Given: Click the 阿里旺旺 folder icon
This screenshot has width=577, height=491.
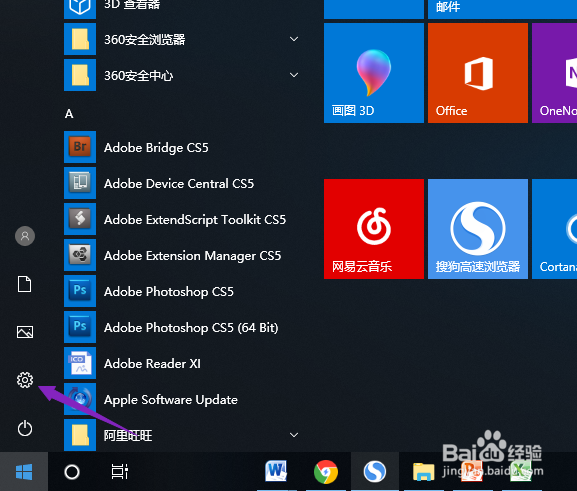Looking at the screenshot, I should [80, 435].
